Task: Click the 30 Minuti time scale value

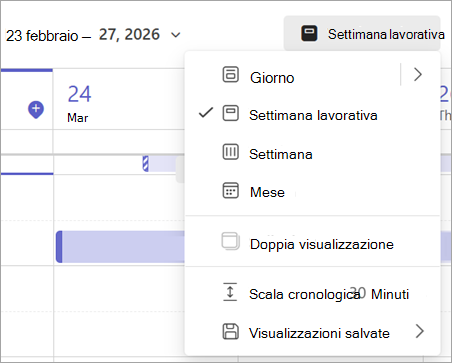Action: click(x=380, y=294)
